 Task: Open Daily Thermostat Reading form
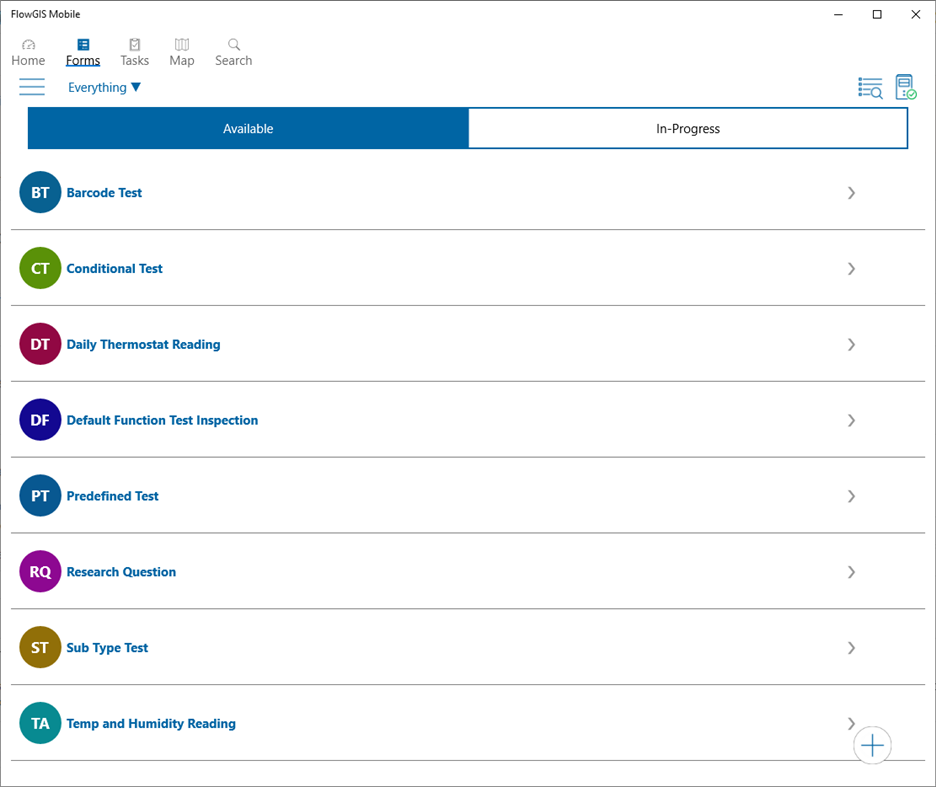coord(143,345)
